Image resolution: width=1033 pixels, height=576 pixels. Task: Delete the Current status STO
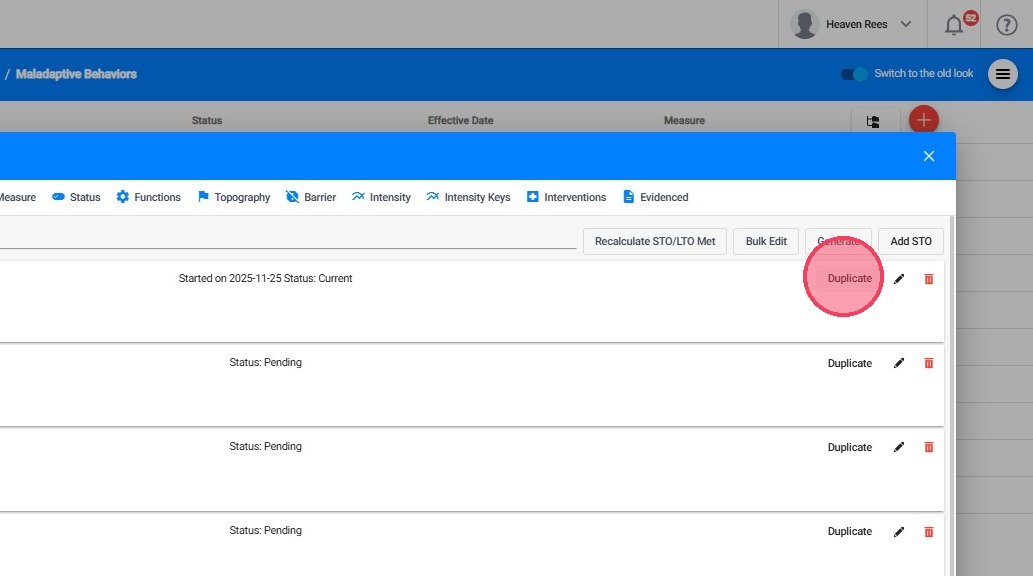pyautogui.click(x=929, y=279)
